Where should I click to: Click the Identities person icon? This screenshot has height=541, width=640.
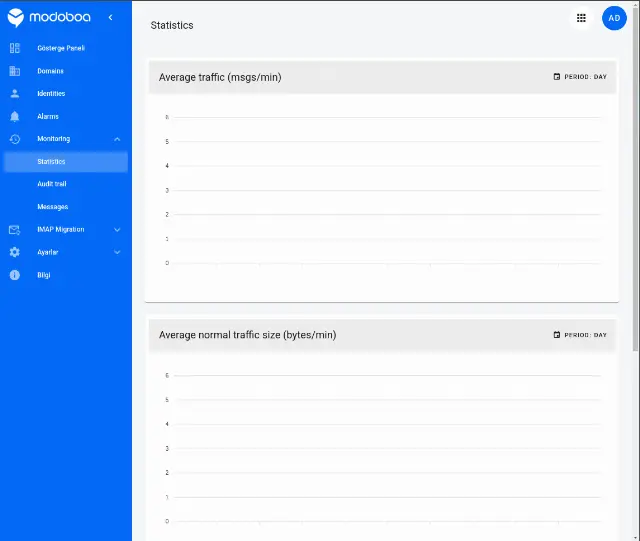(15, 94)
